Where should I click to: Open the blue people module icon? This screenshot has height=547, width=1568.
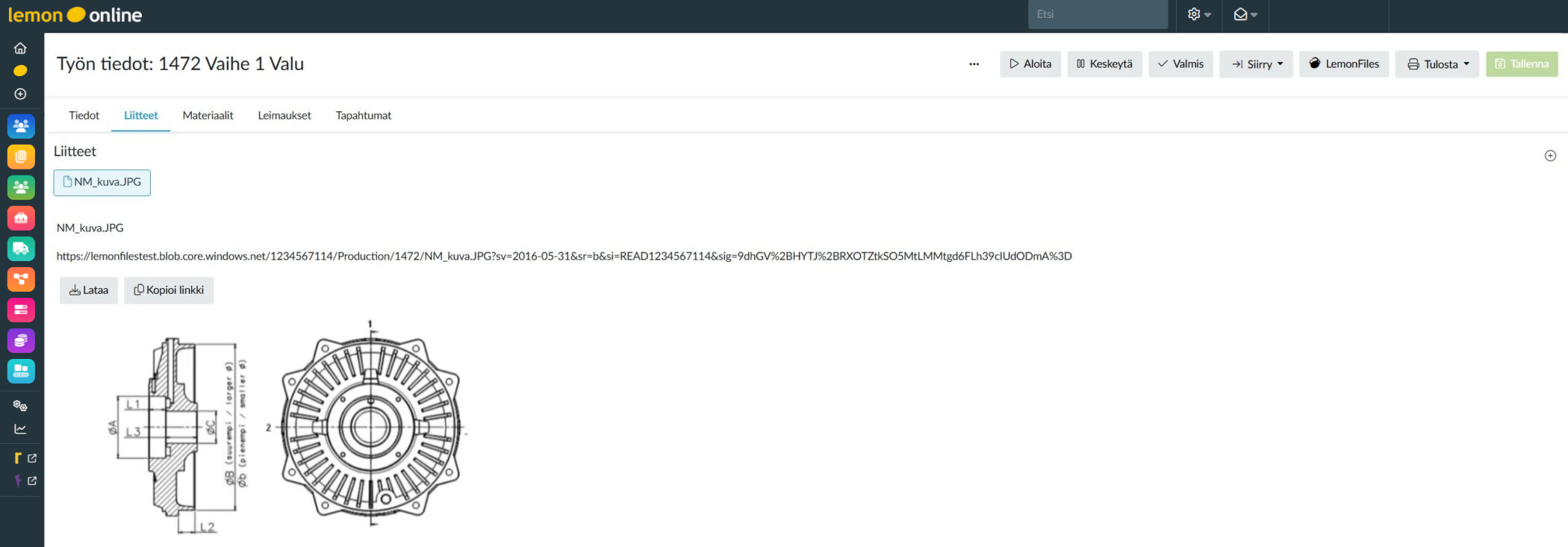(x=21, y=126)
